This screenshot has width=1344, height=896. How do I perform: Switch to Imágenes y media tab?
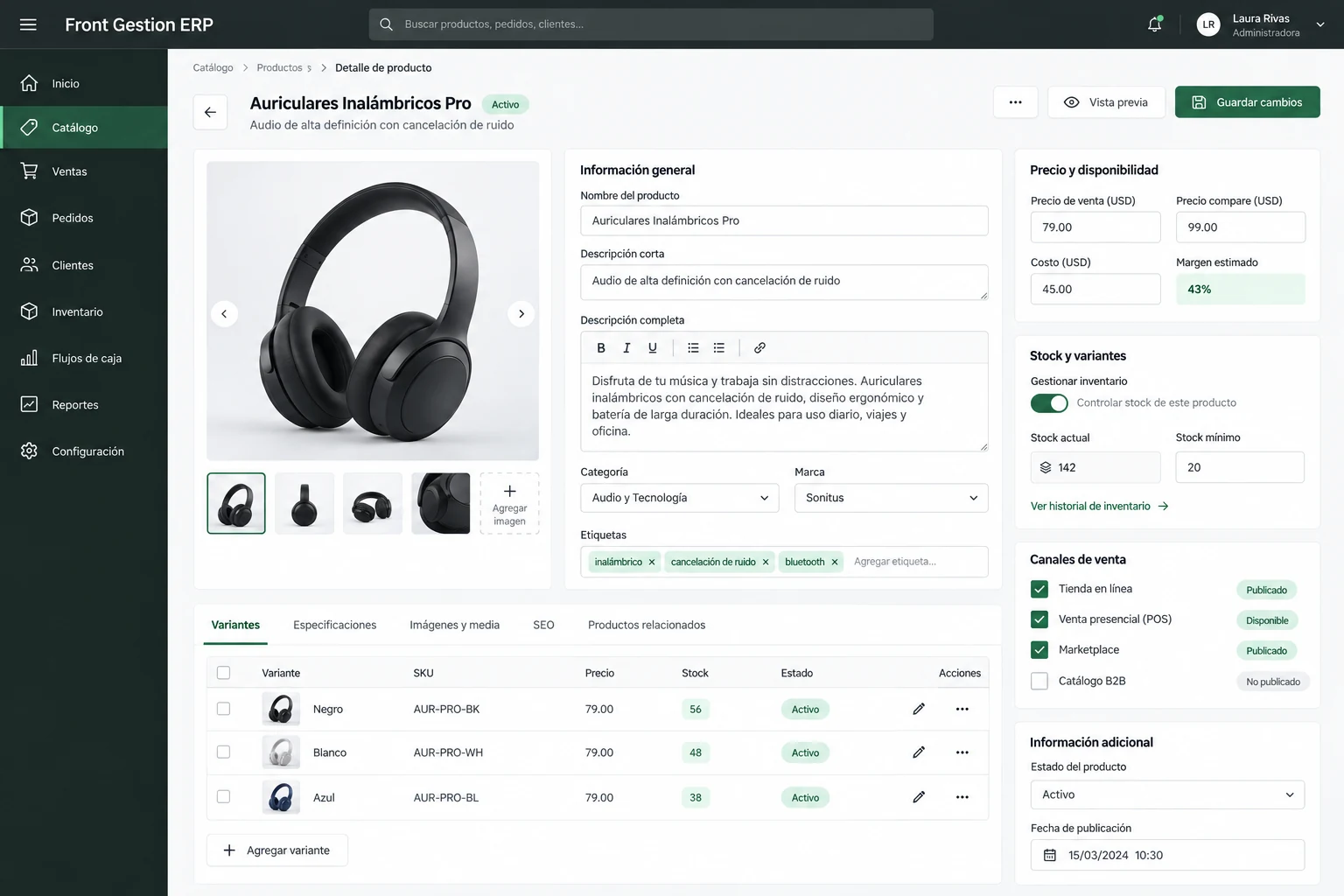455,625
